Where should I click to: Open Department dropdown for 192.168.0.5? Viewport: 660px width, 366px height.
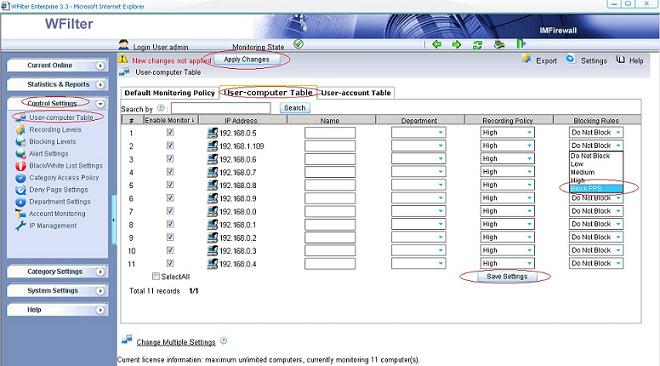(x=418, y=133)
